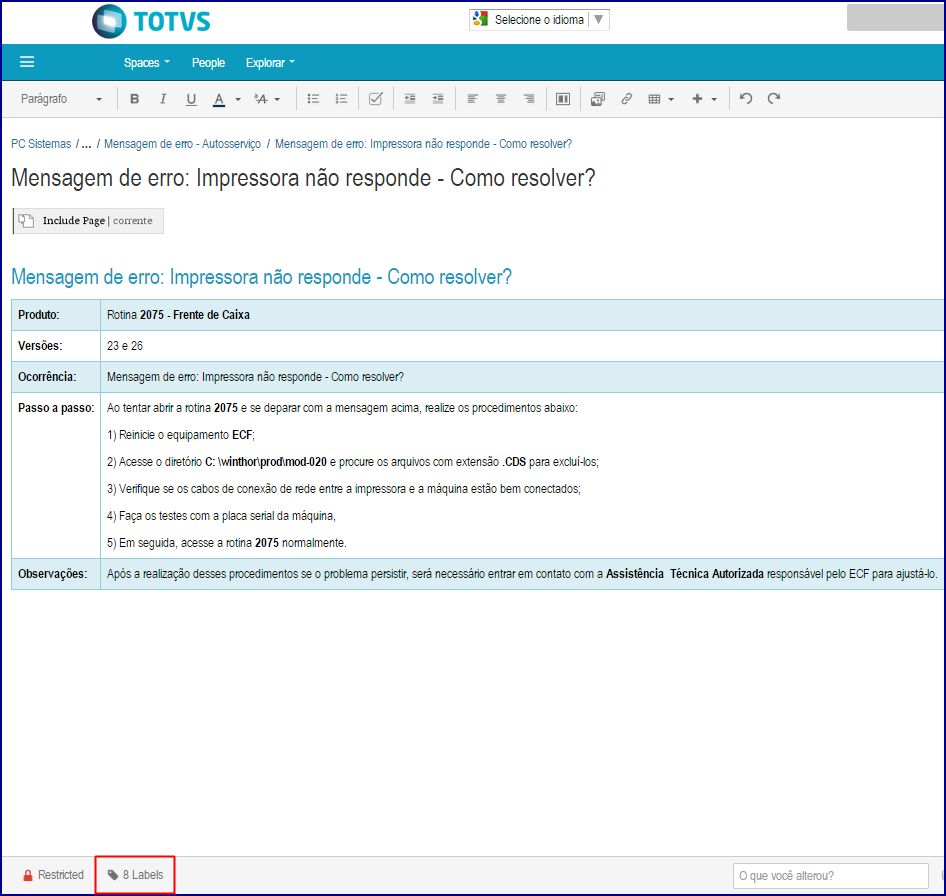Click step '3) Verifique se os cabos'
The height and width of the screenshot is (896, 946).
pyautogui.click(x=344, y=489)
